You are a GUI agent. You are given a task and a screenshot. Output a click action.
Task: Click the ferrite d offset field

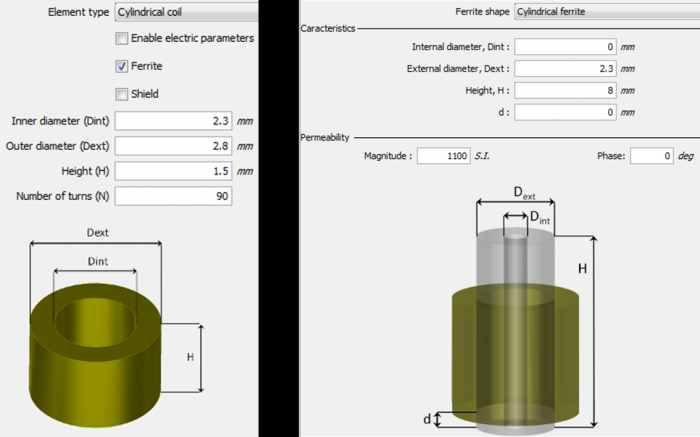pyautogui.click(x=565, y=112)
